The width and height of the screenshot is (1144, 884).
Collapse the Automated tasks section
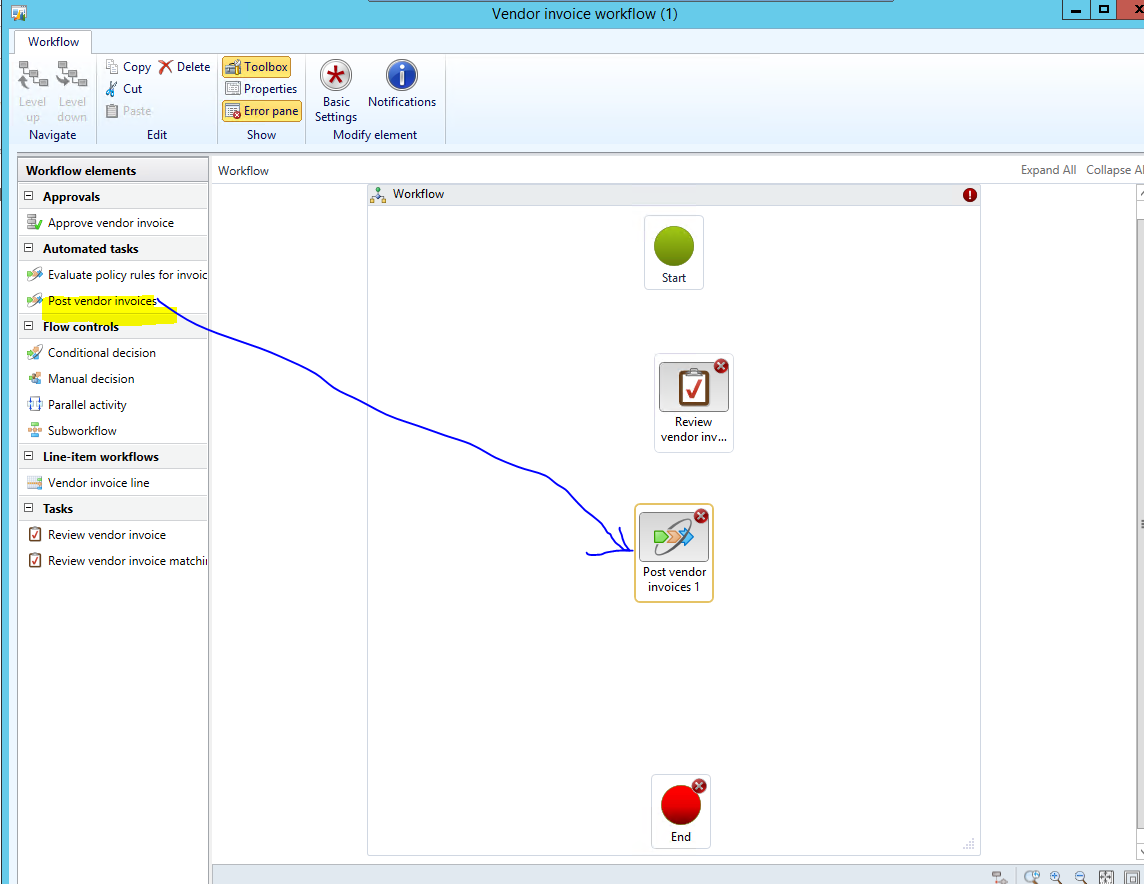tap(29, 249)
